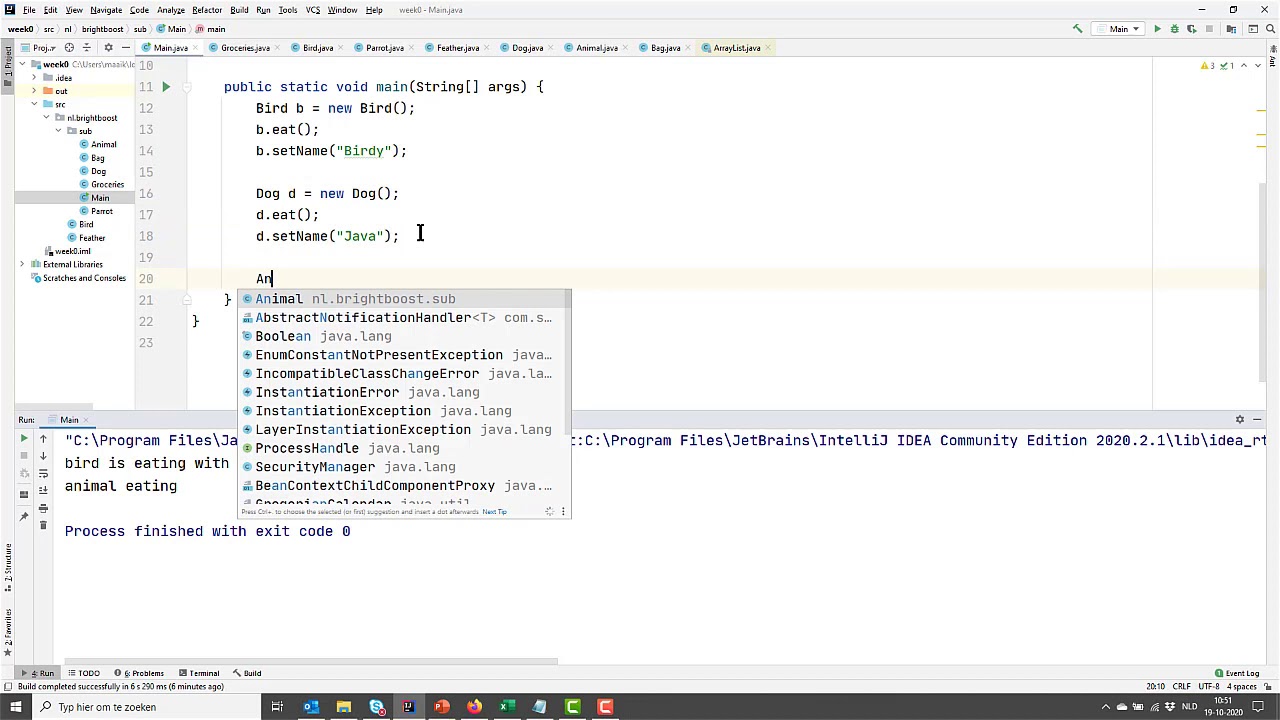Viewport: 1280px width, 720px height.
Task: Collapse the nl.brightboost package
Action: tap(46, 117)
